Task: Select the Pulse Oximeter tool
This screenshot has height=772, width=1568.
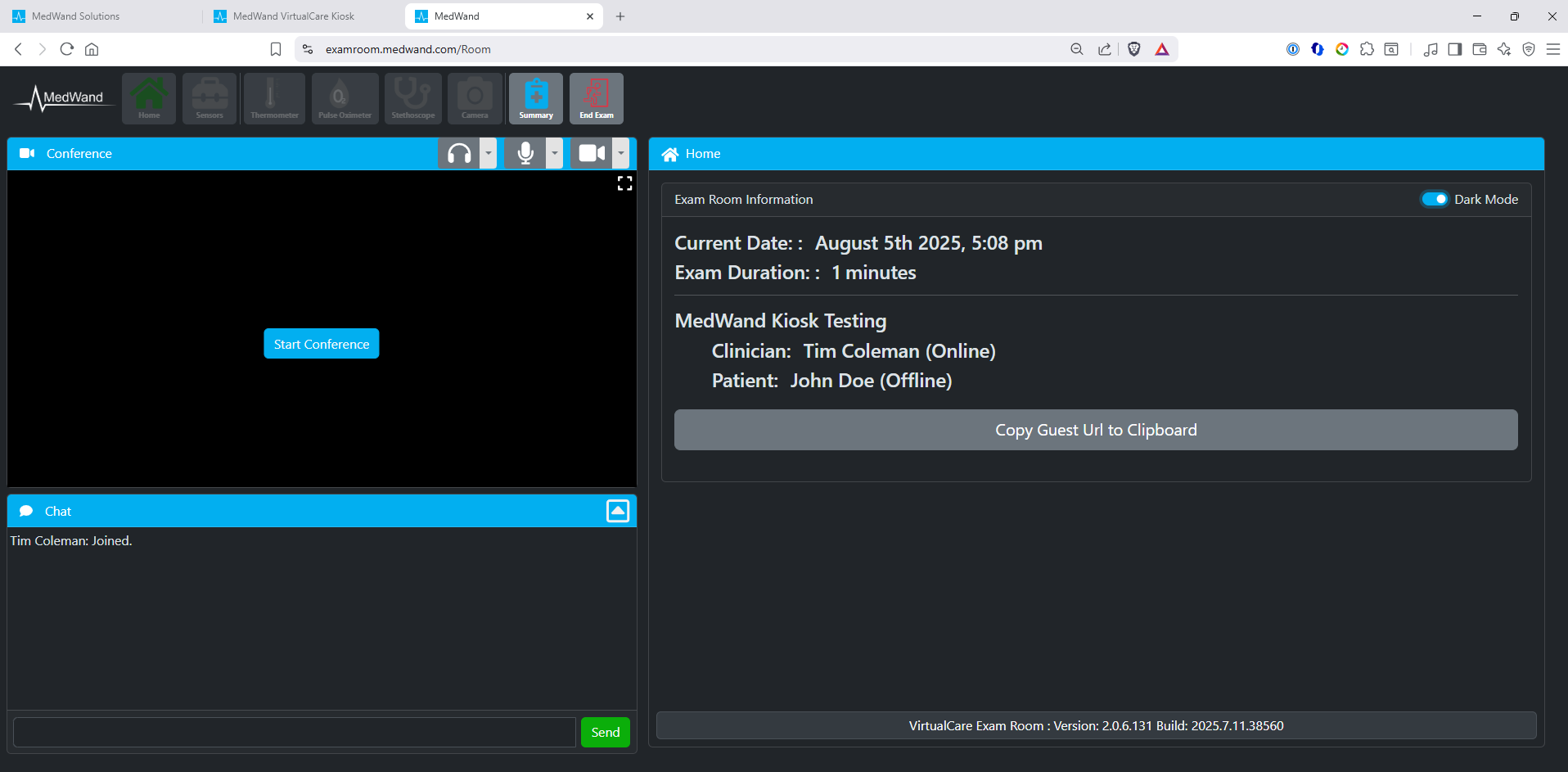Action: (x=345, y=98)
